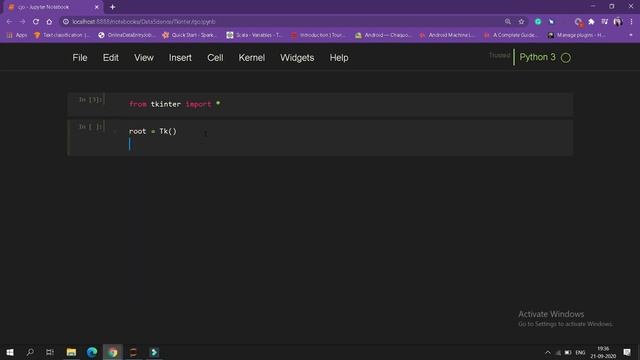Launch Microsoft Edge from the taskbar
The width and height of the screenshot is (640, 360).
92,352
